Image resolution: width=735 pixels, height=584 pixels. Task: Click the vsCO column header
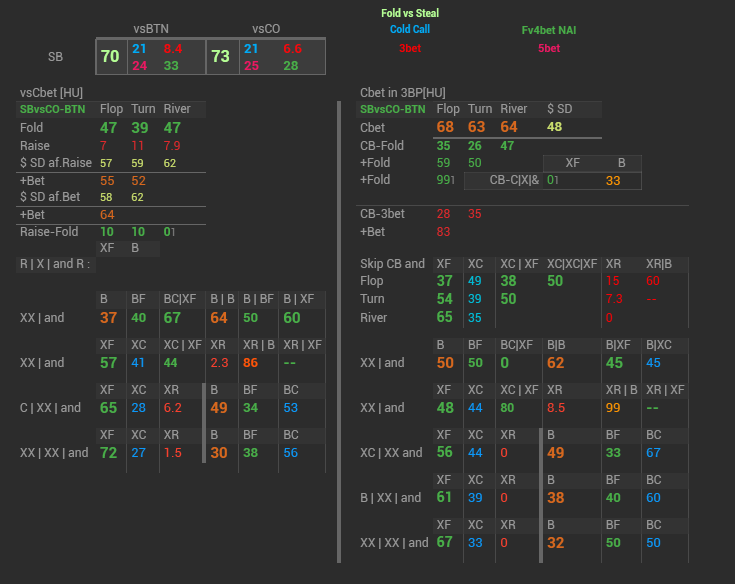pyautogui.click(x=266, y=29)
